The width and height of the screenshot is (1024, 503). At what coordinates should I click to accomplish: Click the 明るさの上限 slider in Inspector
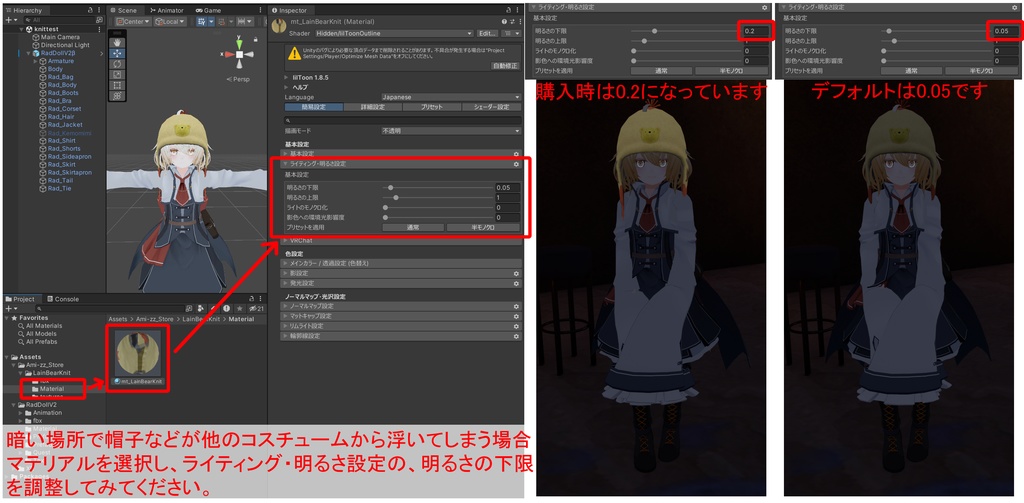(x=438, y=197)
